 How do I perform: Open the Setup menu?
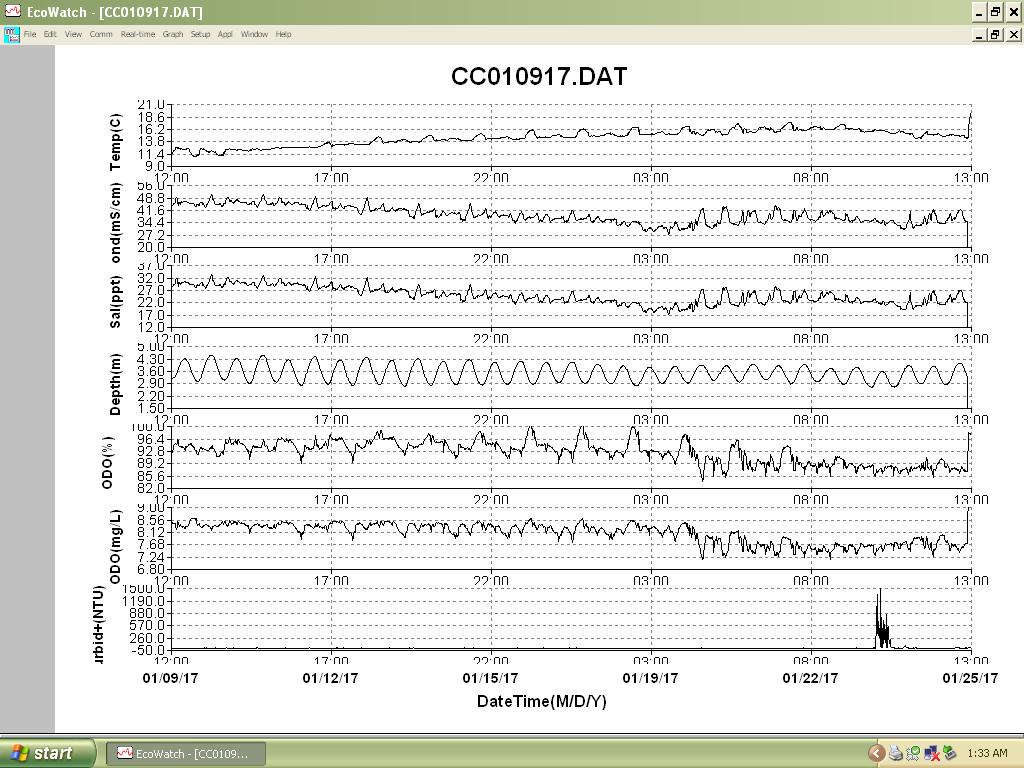coord(200,35)
